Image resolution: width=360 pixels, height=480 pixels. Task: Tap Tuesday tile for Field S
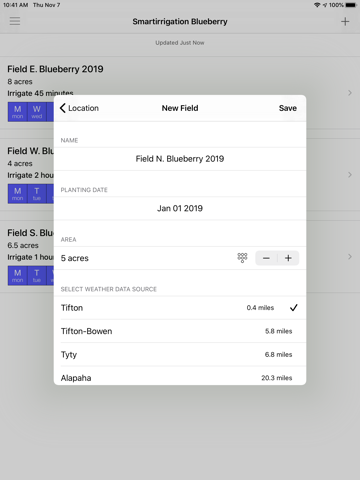coord(37,276)
